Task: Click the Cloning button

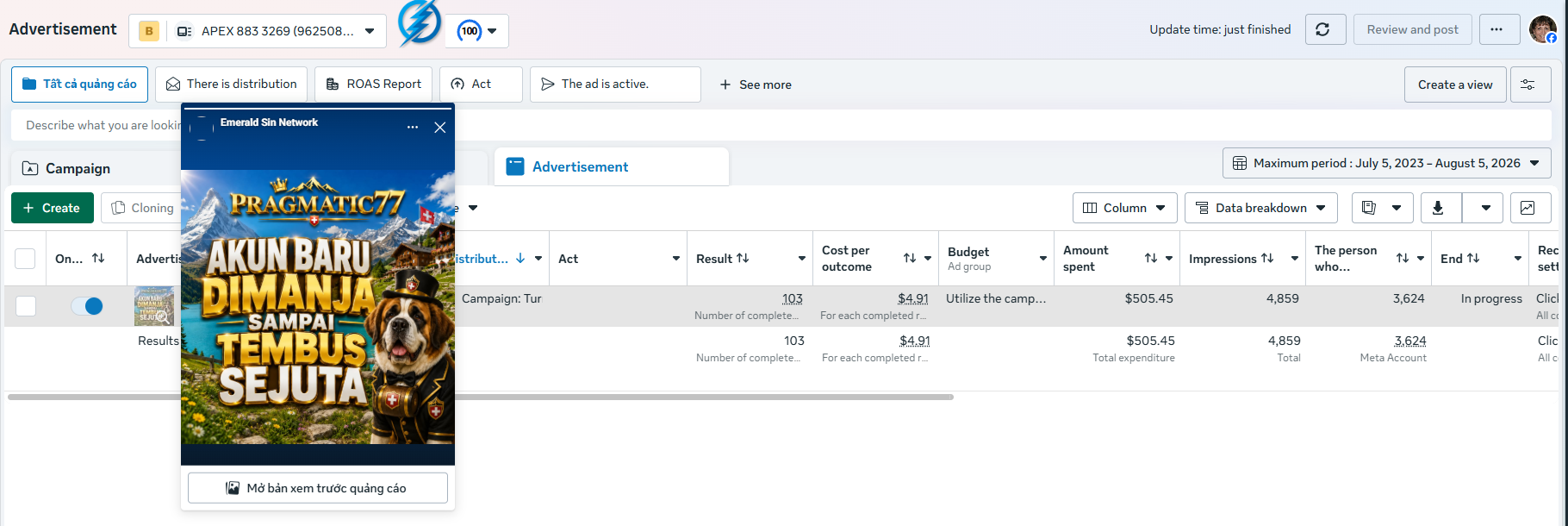Action: (142, 208)
